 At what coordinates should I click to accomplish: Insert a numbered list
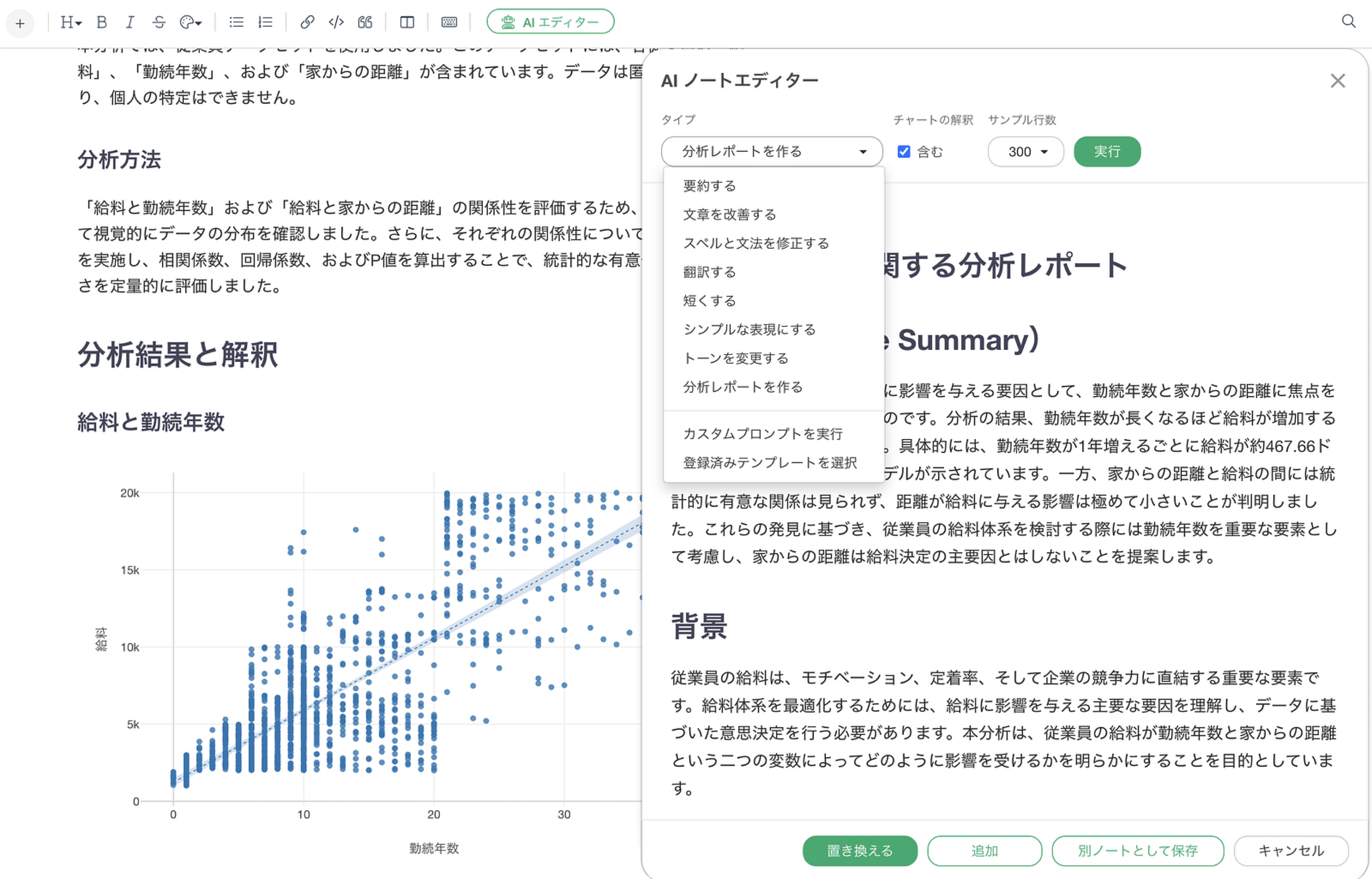(x=265, y=22)
